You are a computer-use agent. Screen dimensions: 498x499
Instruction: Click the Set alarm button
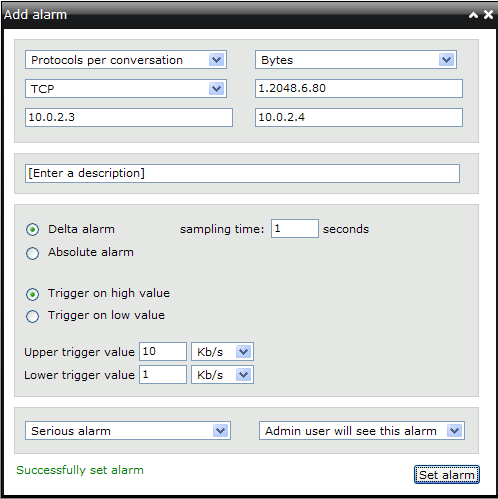click(x=447, y=475)
